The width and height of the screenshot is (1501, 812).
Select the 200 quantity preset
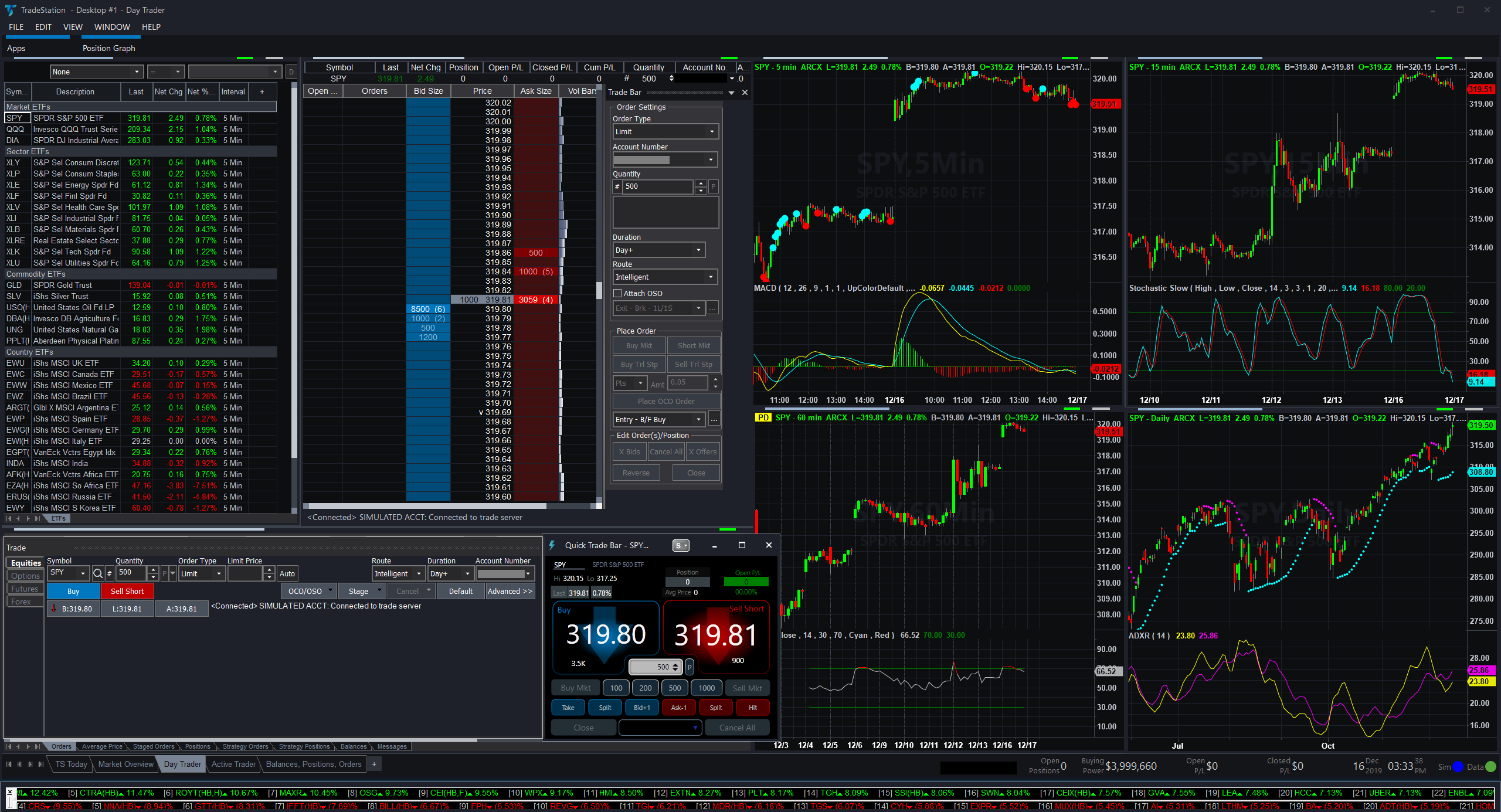point(646,688)
